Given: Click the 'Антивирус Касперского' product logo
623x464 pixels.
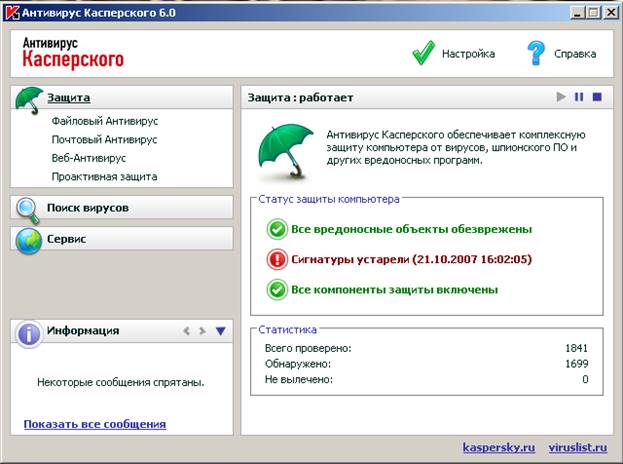Looking at the screenshot, I should coord(73,53).
